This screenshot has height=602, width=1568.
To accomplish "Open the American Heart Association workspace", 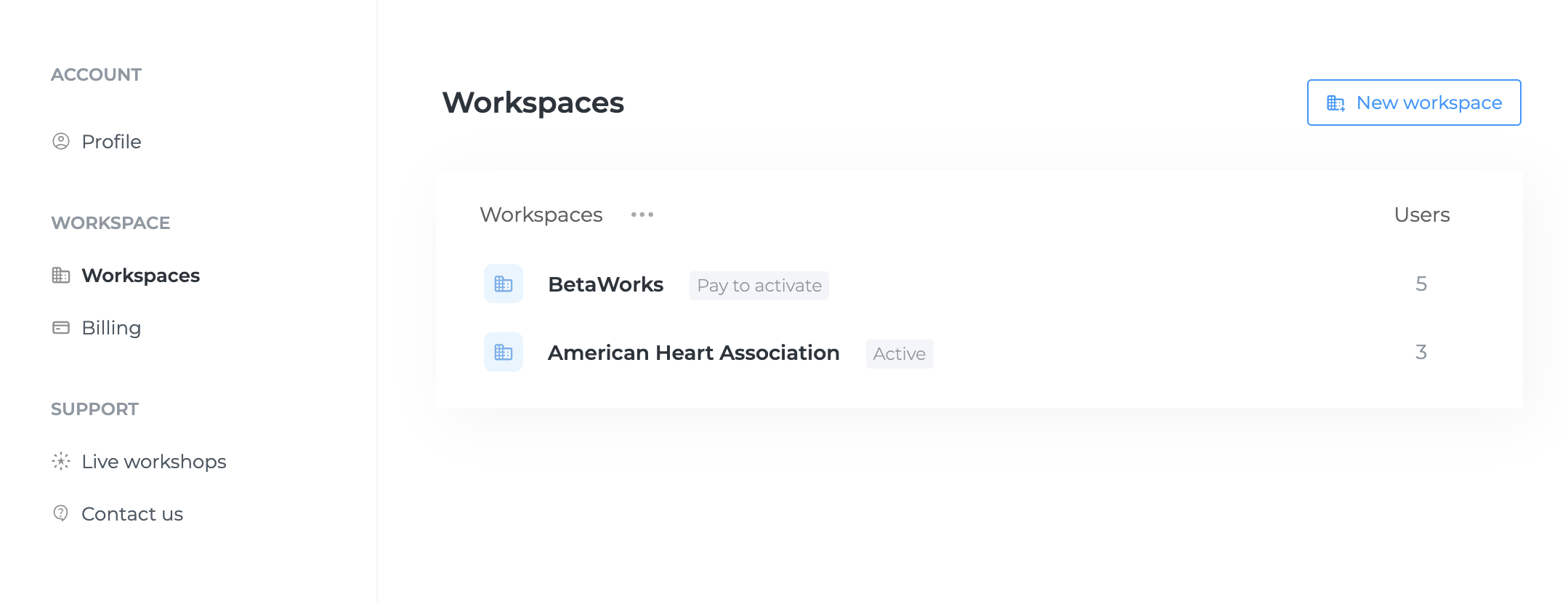I will (x=693, y=353).
